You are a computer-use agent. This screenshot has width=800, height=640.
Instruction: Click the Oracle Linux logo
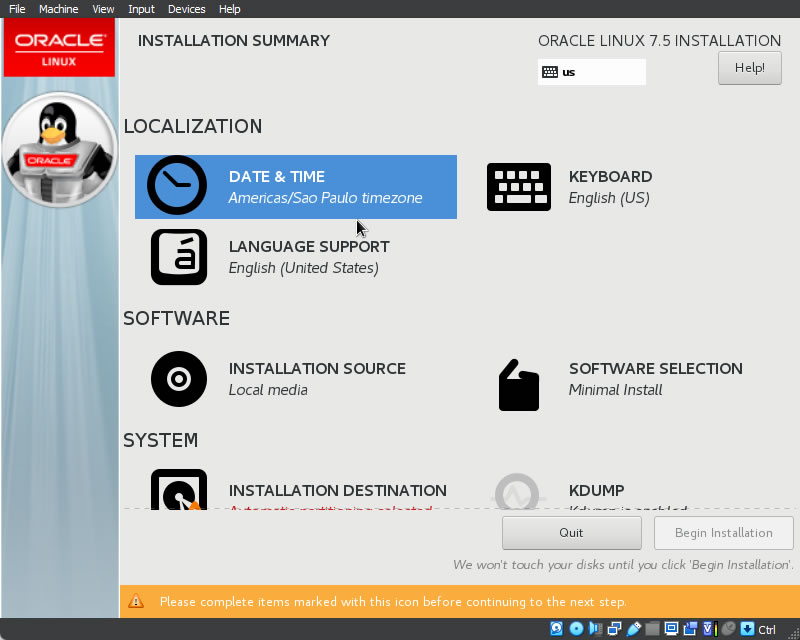pyautogui.click(x=59, y=48)
